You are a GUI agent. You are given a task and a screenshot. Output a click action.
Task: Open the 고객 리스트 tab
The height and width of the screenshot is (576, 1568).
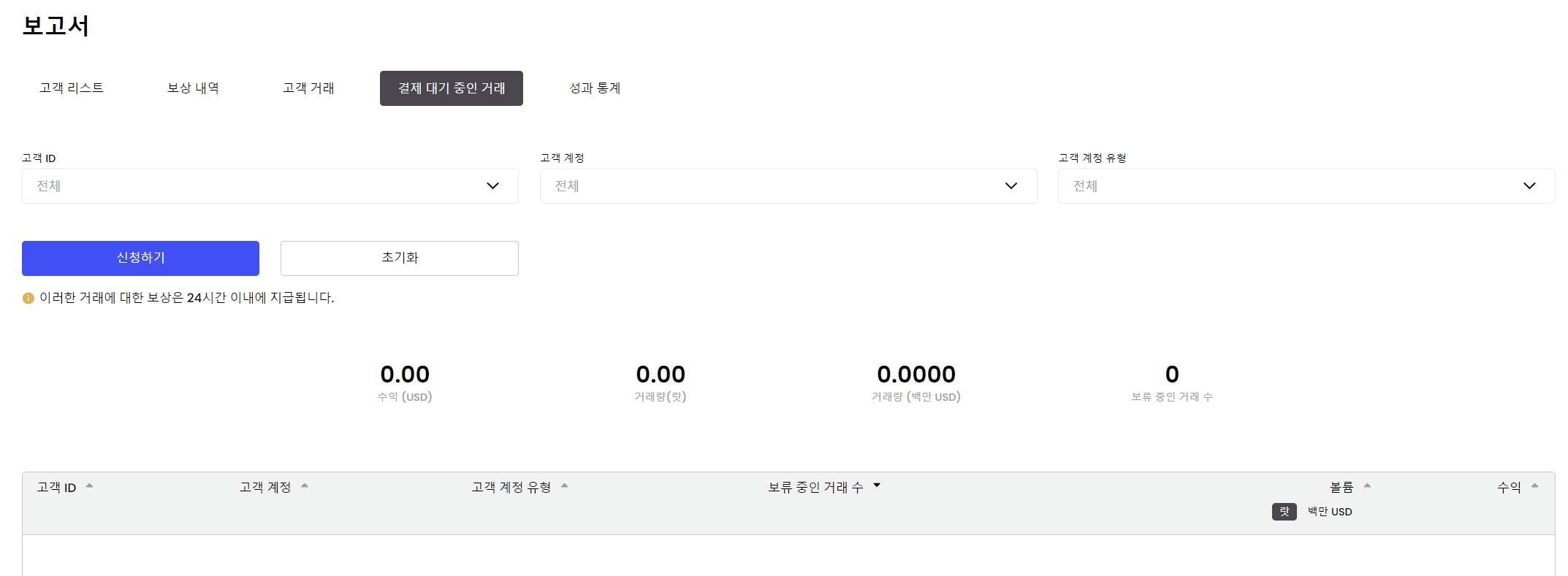pos(72,88)
